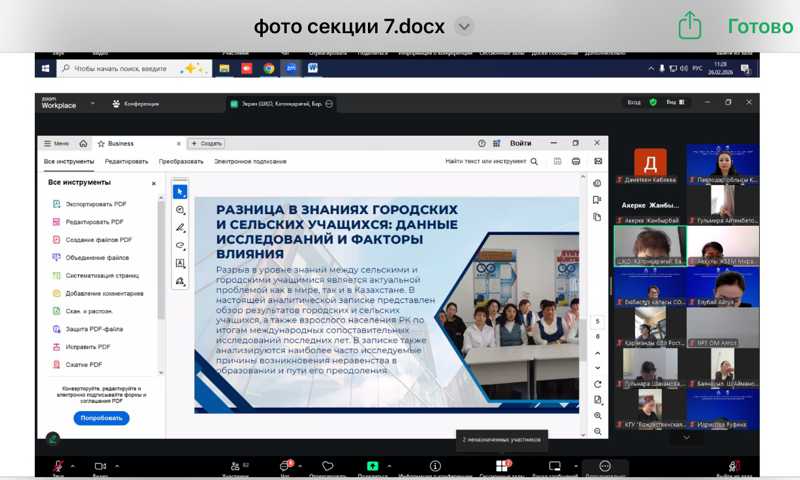The width and height of the screenshot is (800, 480).
Task: Toggle the Zoom video camera button
Action: tap(100, 466)
